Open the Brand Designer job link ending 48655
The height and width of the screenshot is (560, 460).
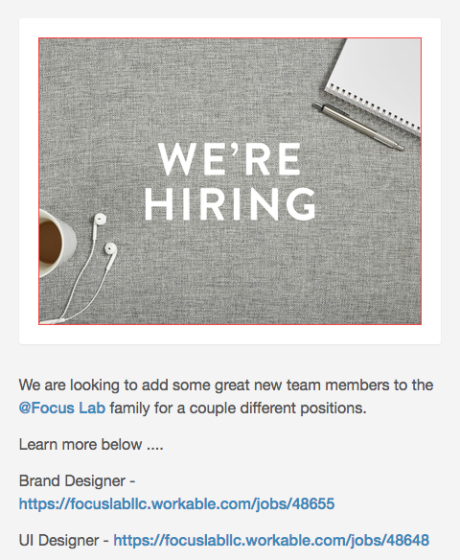[x=177, y=504]
